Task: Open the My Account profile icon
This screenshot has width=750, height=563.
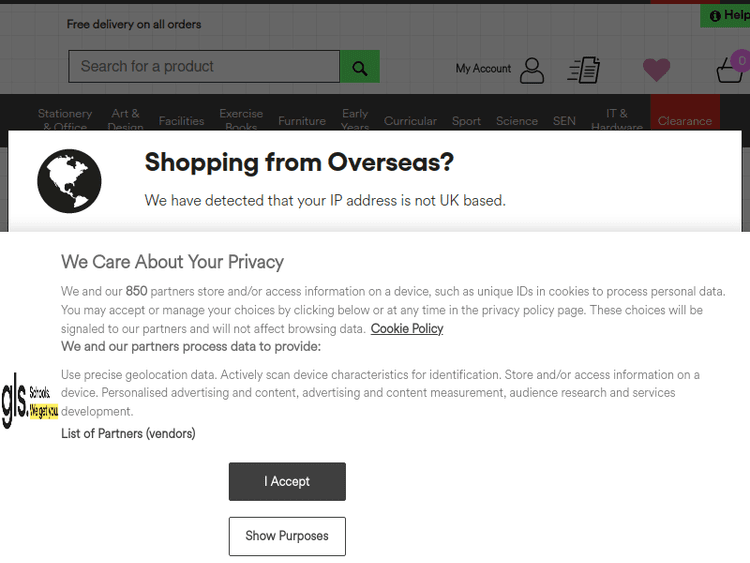Action: (532, 69)
